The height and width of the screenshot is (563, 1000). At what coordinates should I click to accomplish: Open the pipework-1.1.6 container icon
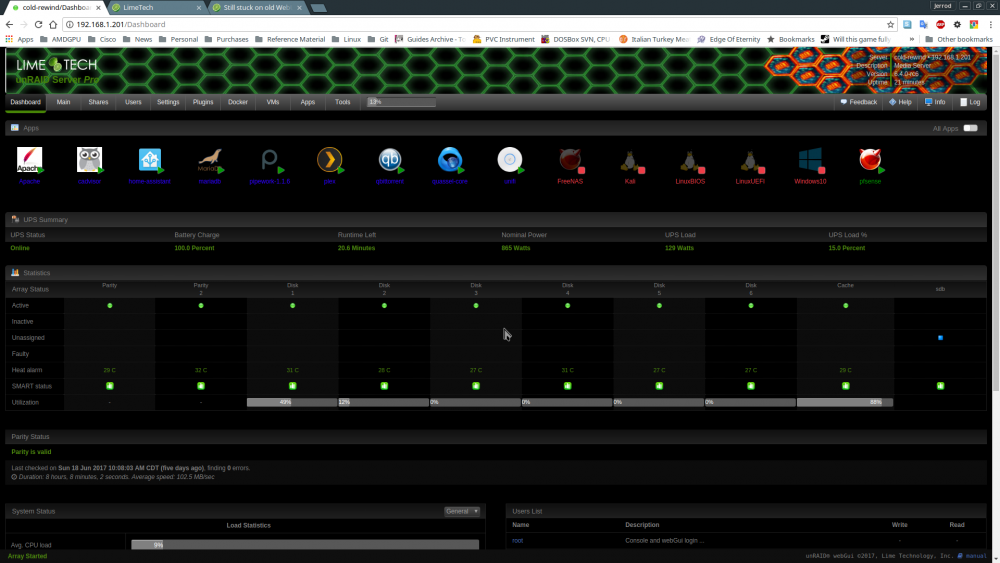270,159
